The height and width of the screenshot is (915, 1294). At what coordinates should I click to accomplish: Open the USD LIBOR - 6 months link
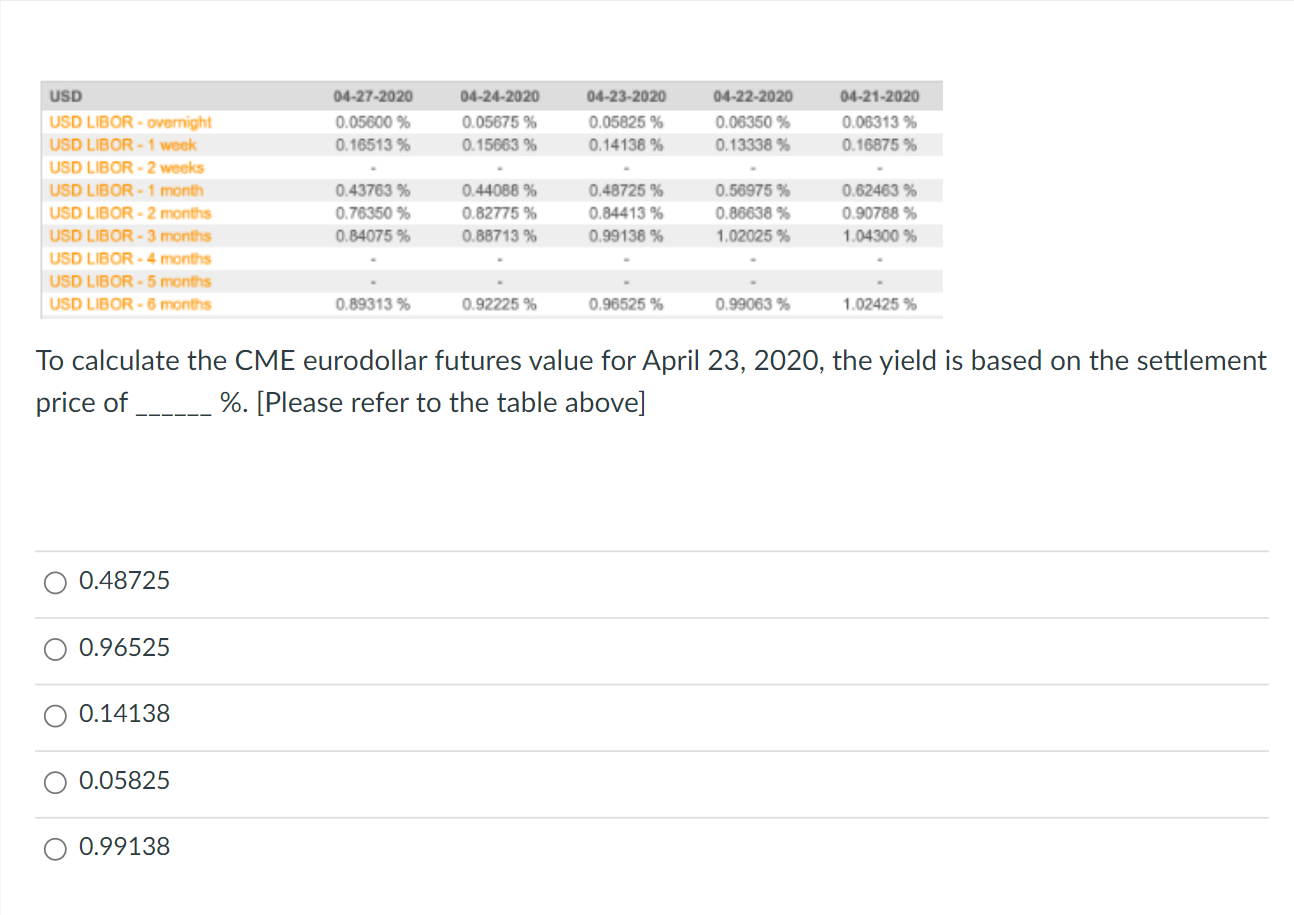tap(130, 304)
